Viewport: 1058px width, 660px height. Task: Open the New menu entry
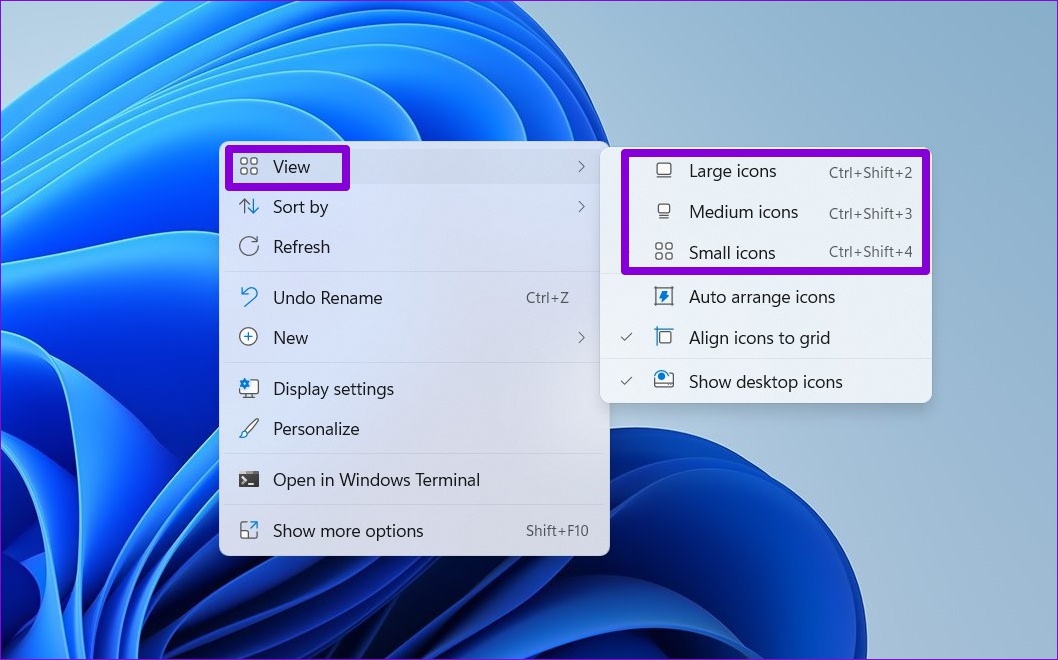point(414,337)
